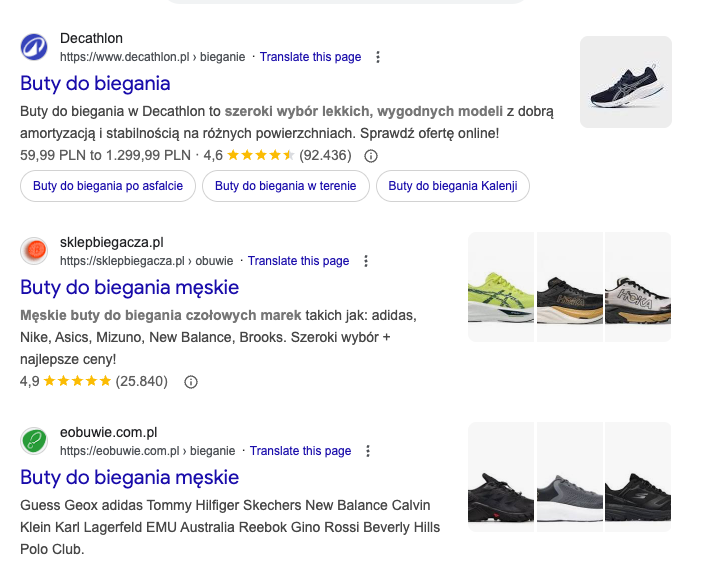Click the URL https://eobuwie.com.pl › bieganie
The height and width of the screenshot is (575, 712).
(148, 451)
